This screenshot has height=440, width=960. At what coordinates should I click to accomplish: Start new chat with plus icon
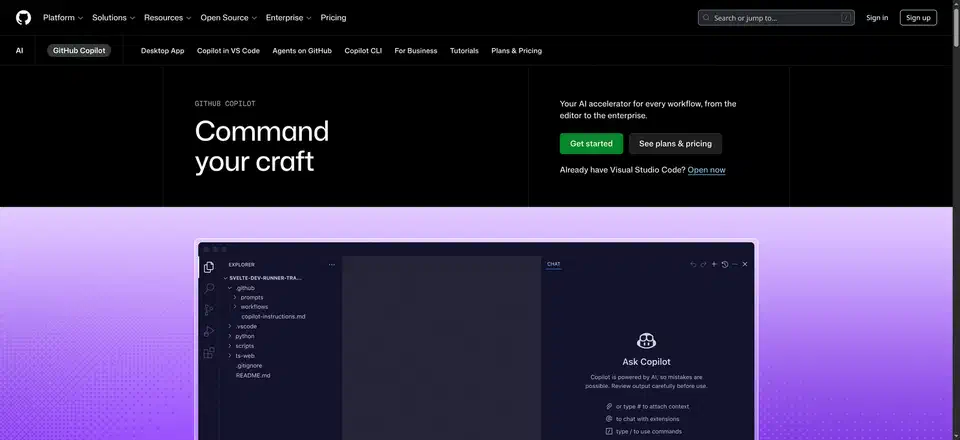point(714,264)
